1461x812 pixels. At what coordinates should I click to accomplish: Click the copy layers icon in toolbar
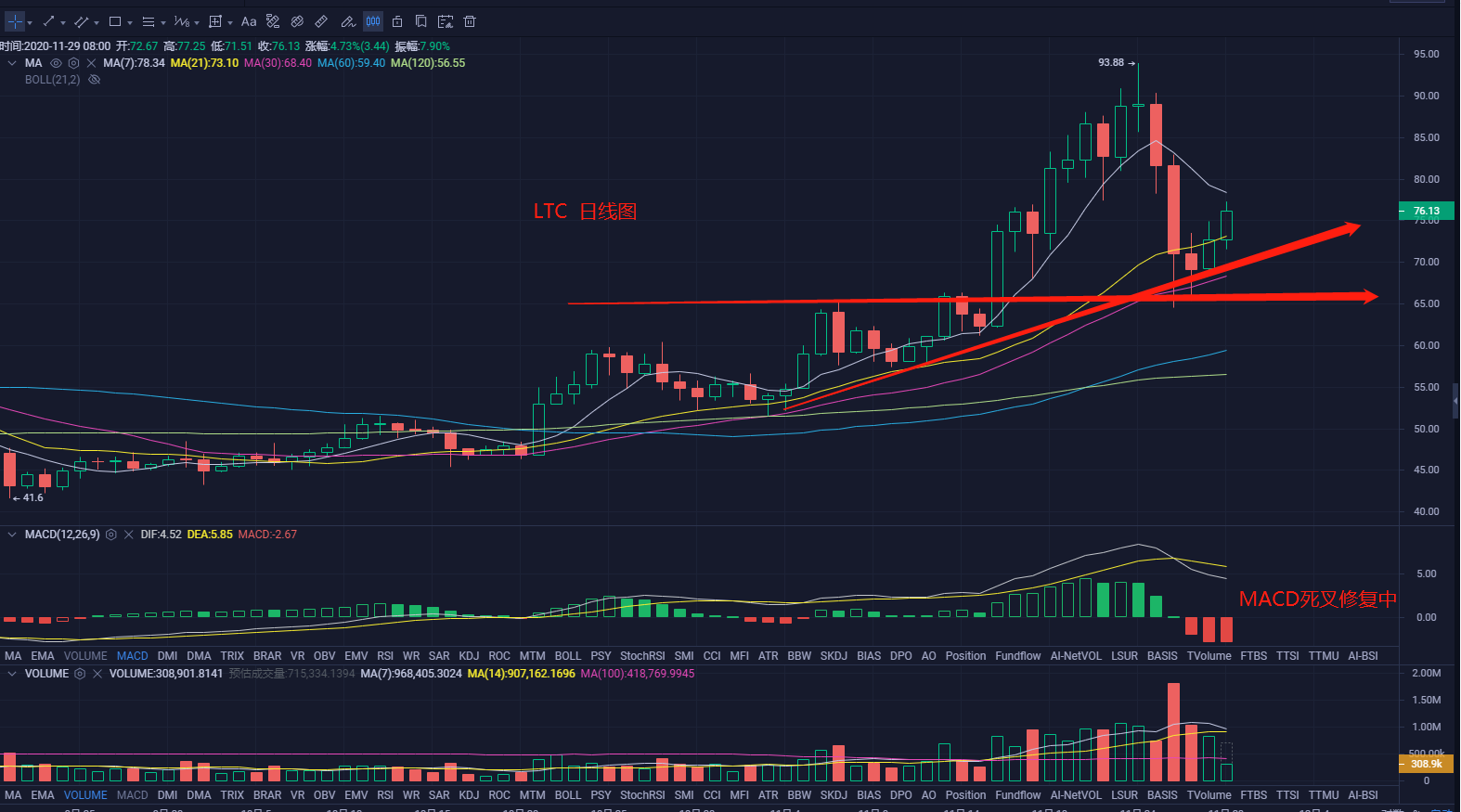420,21
